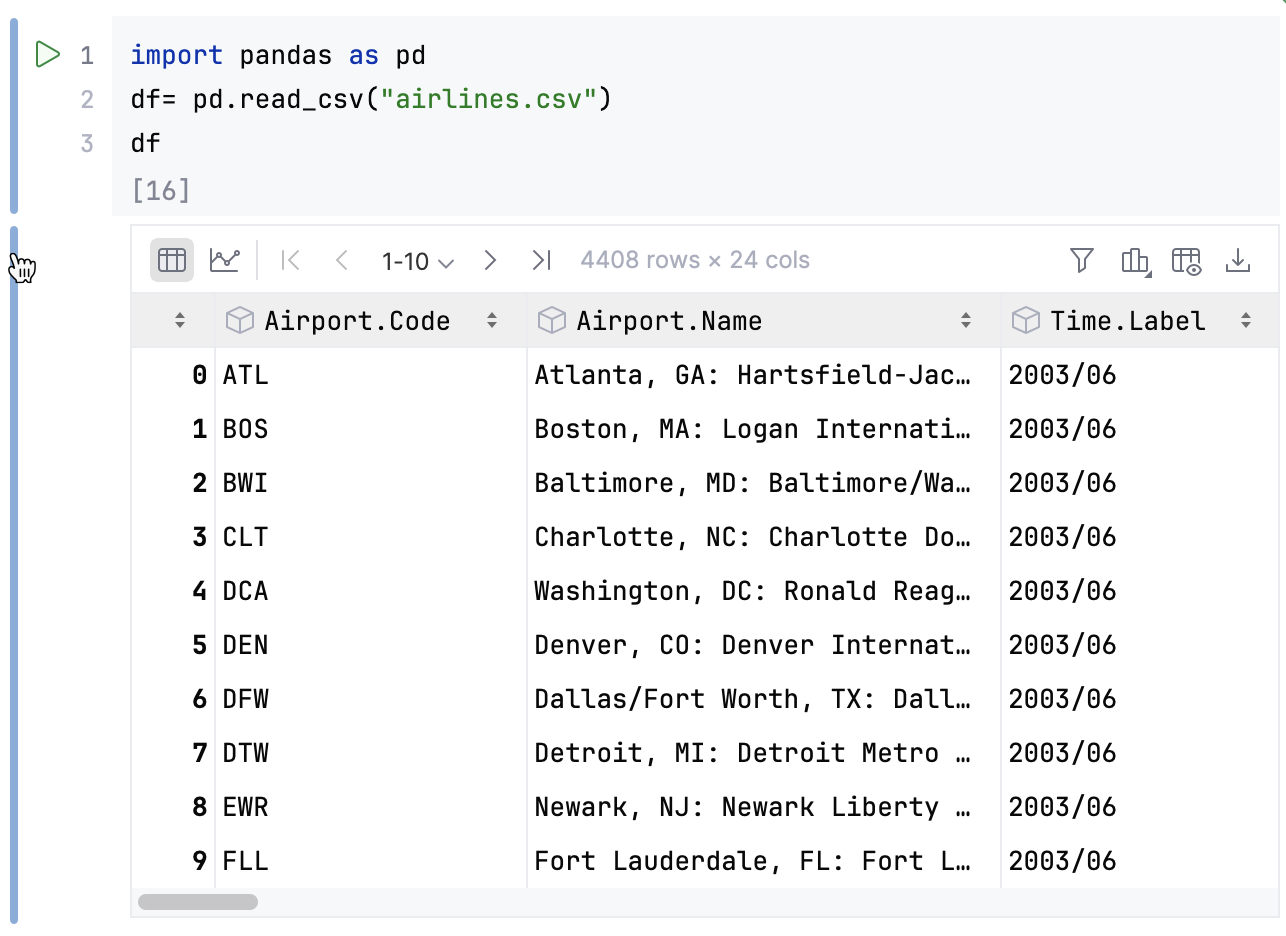Screen dimensions: 1286x936
Task: Go to next page of rows
Action: (x=490, y=261)
